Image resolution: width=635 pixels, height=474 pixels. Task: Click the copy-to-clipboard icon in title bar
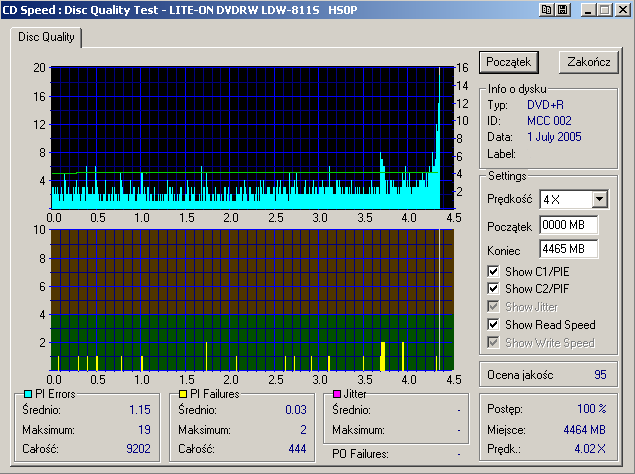click(x=547, y=10)
